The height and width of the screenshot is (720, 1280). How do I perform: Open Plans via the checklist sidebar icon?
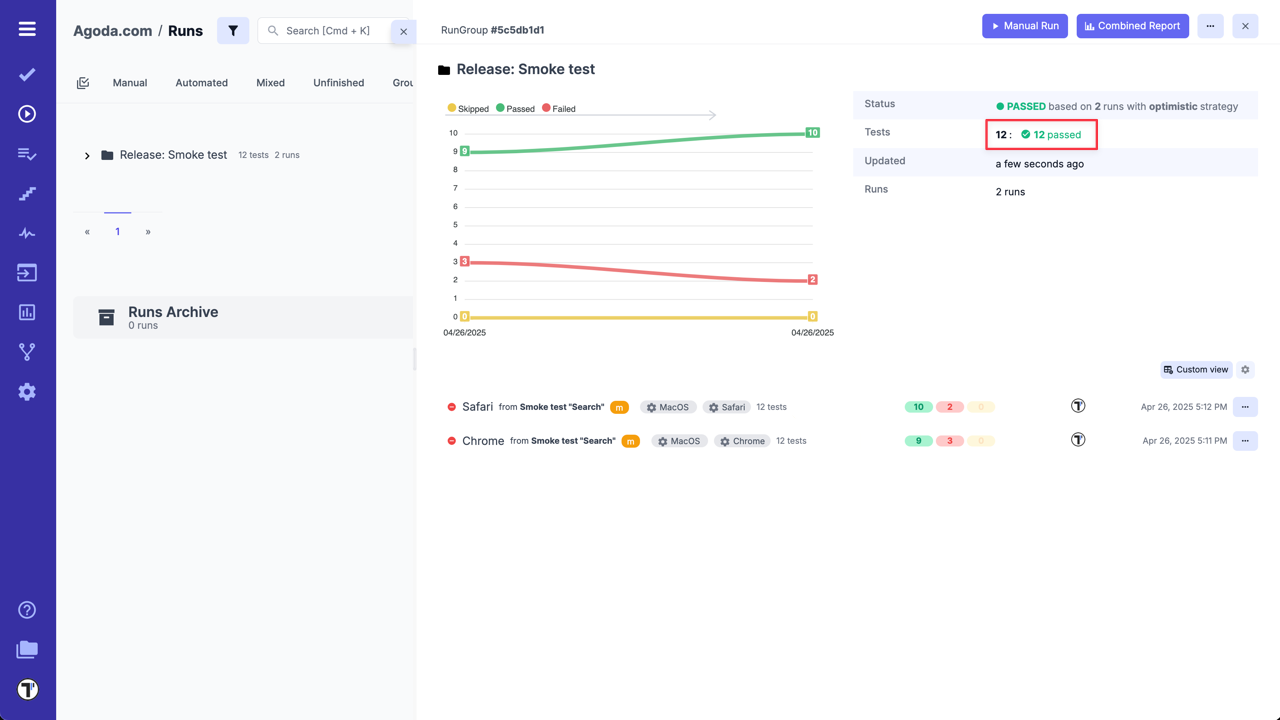coord(27,154)
